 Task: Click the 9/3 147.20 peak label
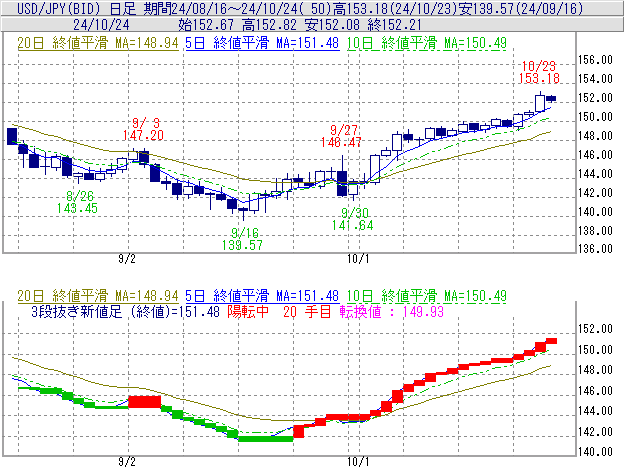click(x=143, y=129)
